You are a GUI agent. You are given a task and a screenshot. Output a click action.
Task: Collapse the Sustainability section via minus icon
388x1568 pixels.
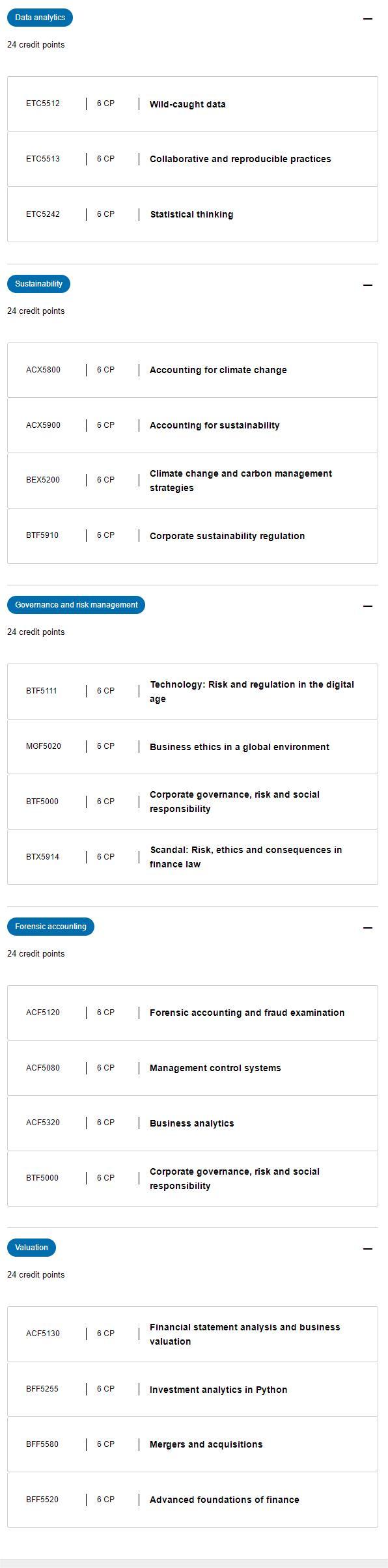point(367,285)
